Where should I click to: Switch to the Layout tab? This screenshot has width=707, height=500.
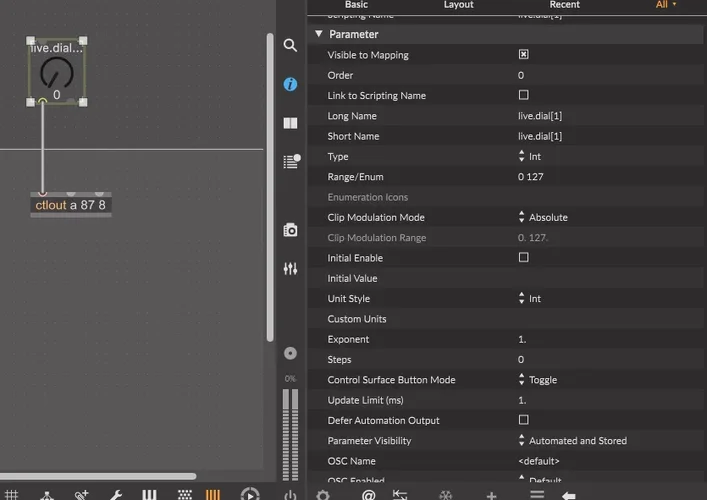[459, 5]
